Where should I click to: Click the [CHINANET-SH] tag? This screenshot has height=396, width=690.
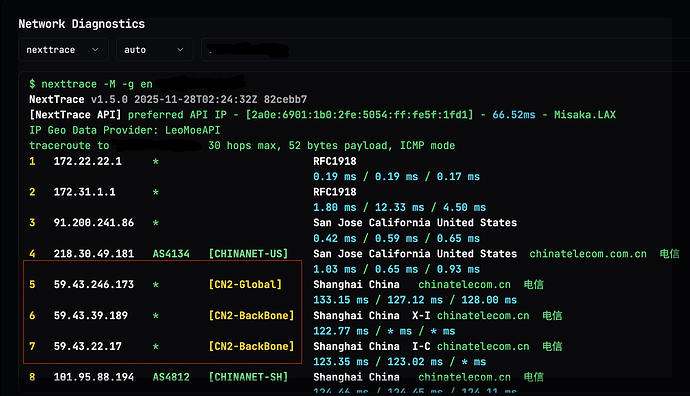[x=248, y=377]
